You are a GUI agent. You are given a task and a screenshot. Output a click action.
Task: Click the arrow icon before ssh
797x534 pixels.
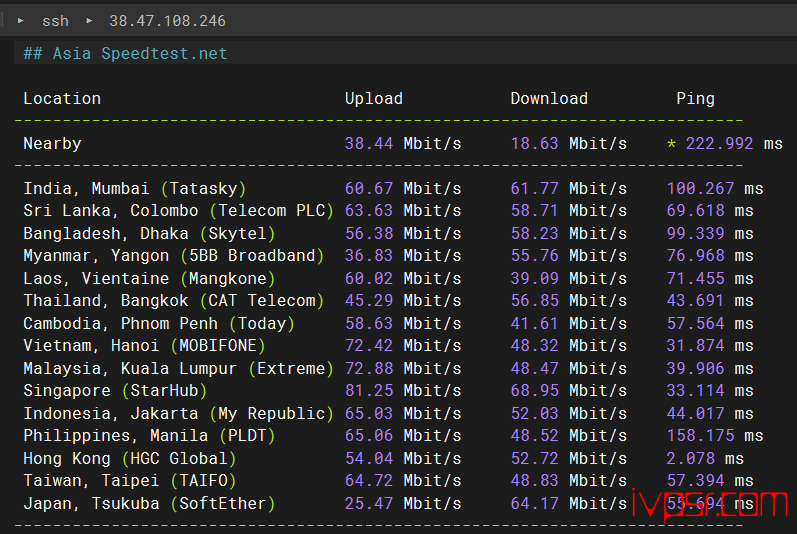click(x=21, y=20)
